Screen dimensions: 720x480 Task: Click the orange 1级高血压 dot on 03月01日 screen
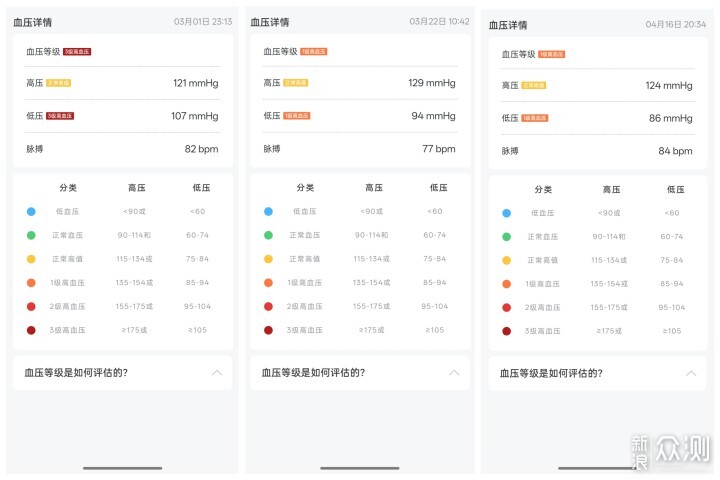(x=31, y=283)
